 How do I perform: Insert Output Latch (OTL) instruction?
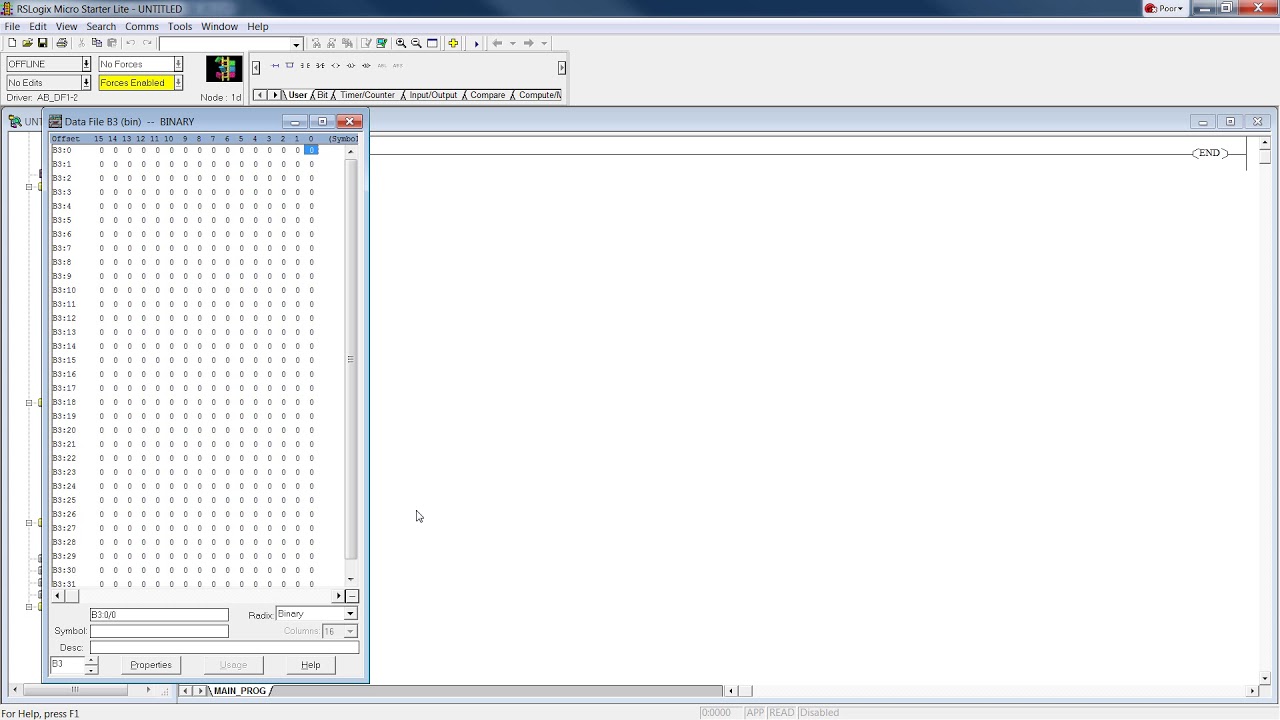(x=351, y=66)
